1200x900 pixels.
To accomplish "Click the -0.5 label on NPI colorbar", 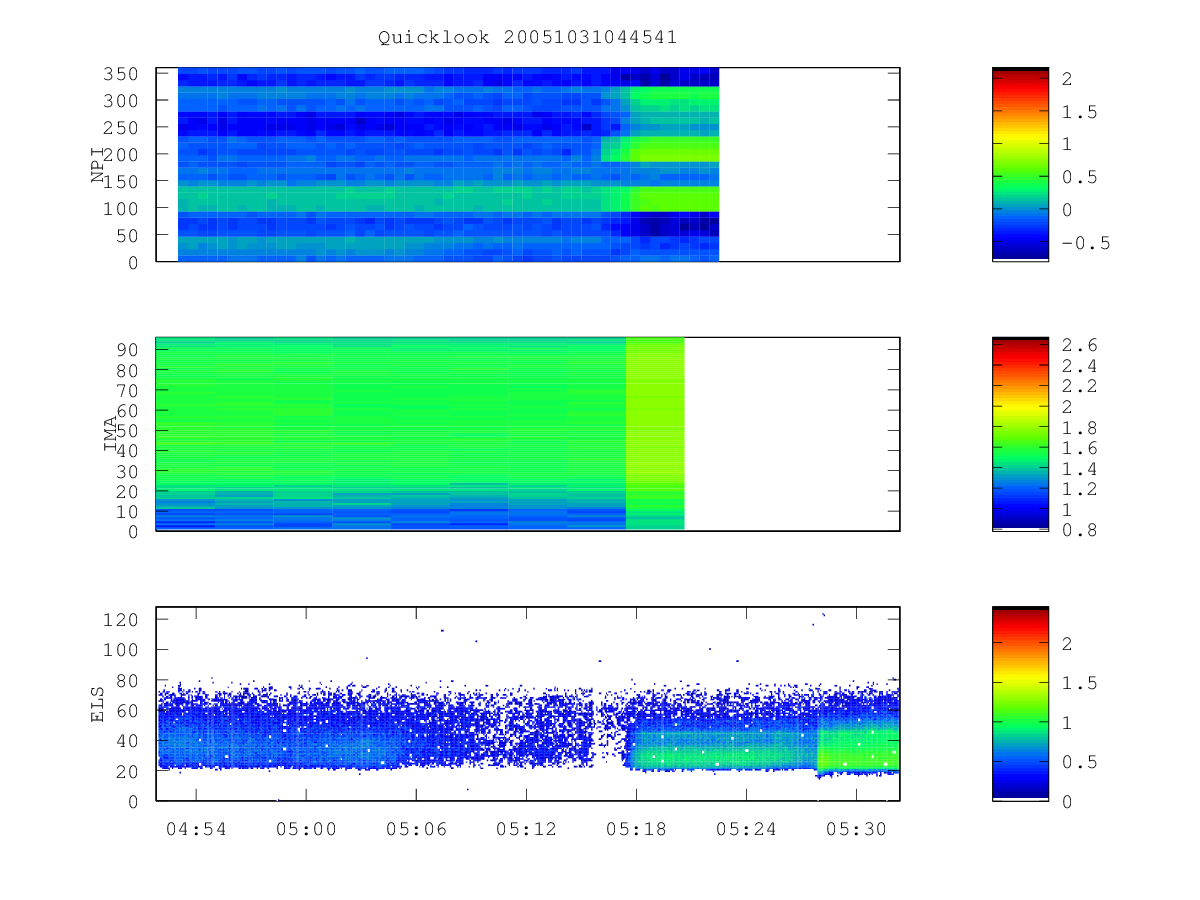I will (1086, 243).
